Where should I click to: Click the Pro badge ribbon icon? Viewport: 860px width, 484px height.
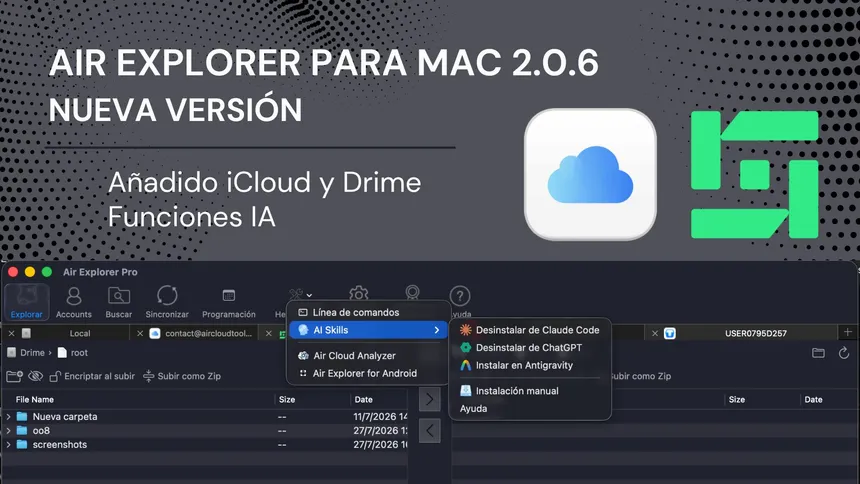pos(412,292)
